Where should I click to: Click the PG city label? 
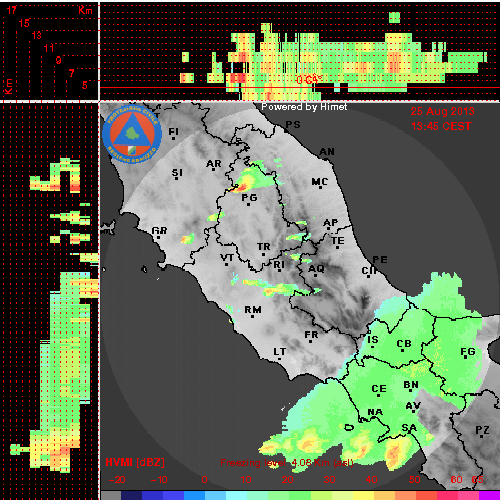(x=249, y=198)
